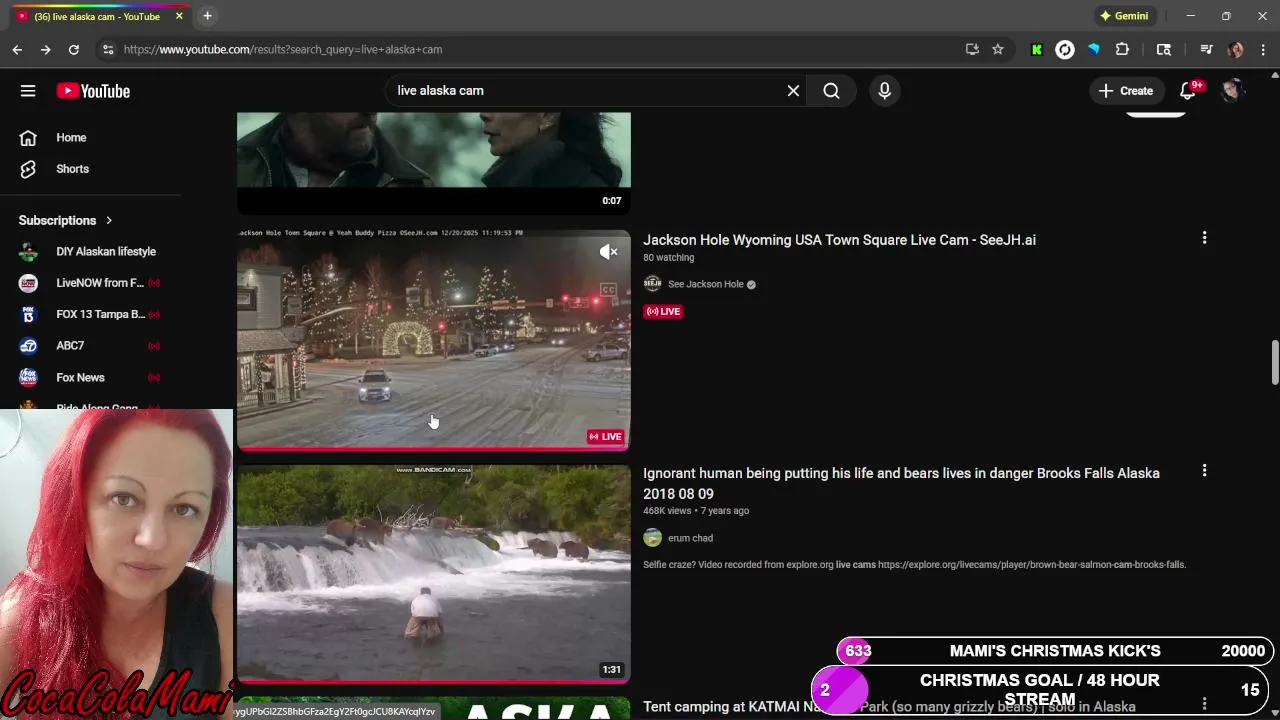Viewport: 1280px width, 720px height.
Task: Click the See Jackson Hole channel avatar
Action: pos(652,284)
